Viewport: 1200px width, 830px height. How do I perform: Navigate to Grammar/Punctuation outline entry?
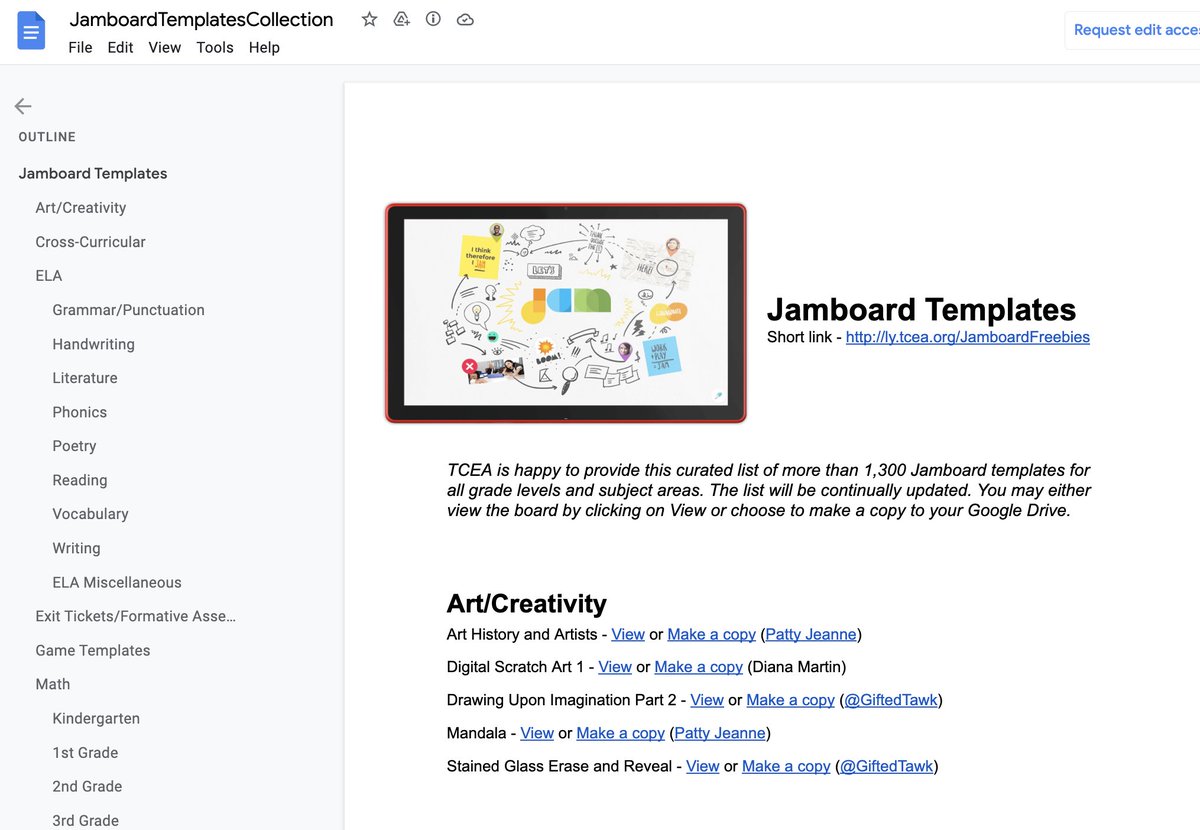[x=128, y=309]
